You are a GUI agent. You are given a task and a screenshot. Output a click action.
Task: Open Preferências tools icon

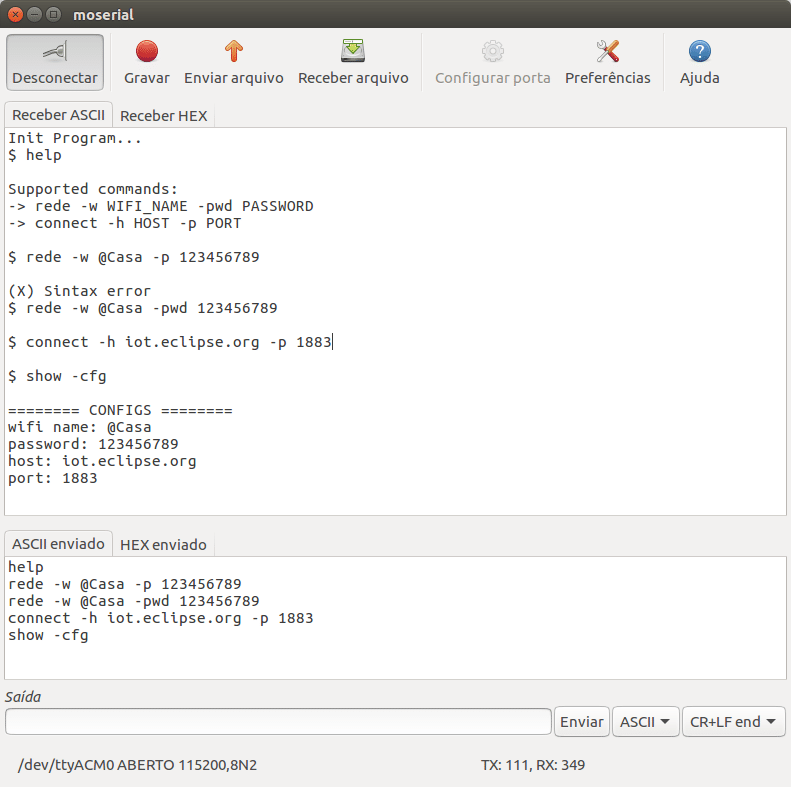607,51
